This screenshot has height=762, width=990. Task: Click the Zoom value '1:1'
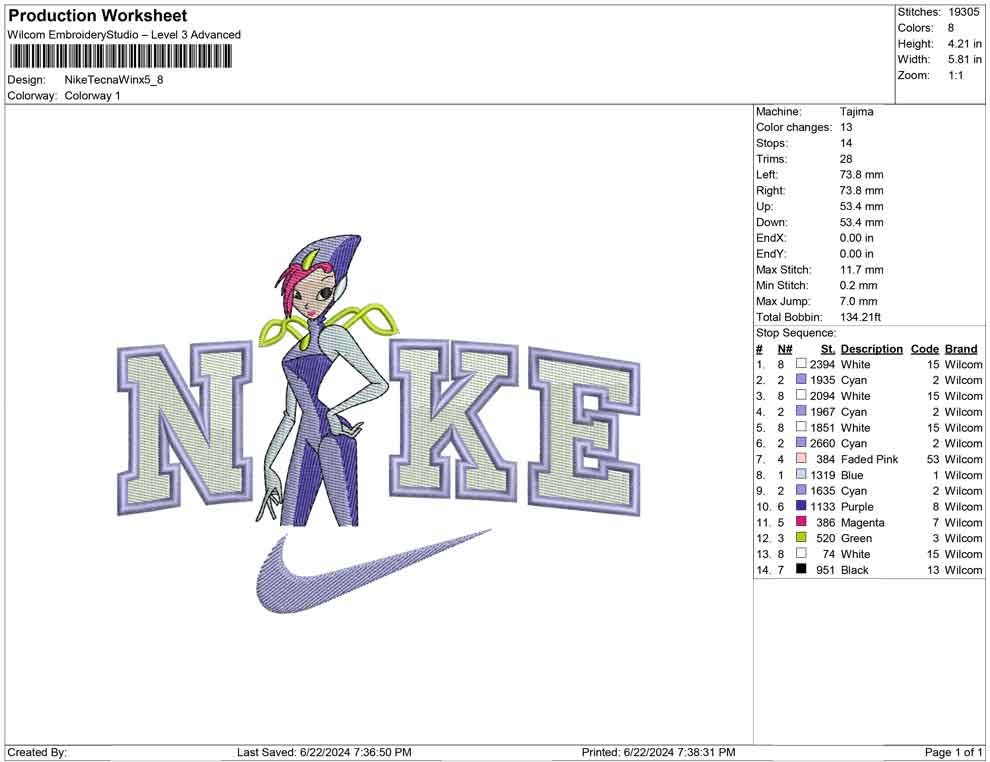click(x=955, y=75)
